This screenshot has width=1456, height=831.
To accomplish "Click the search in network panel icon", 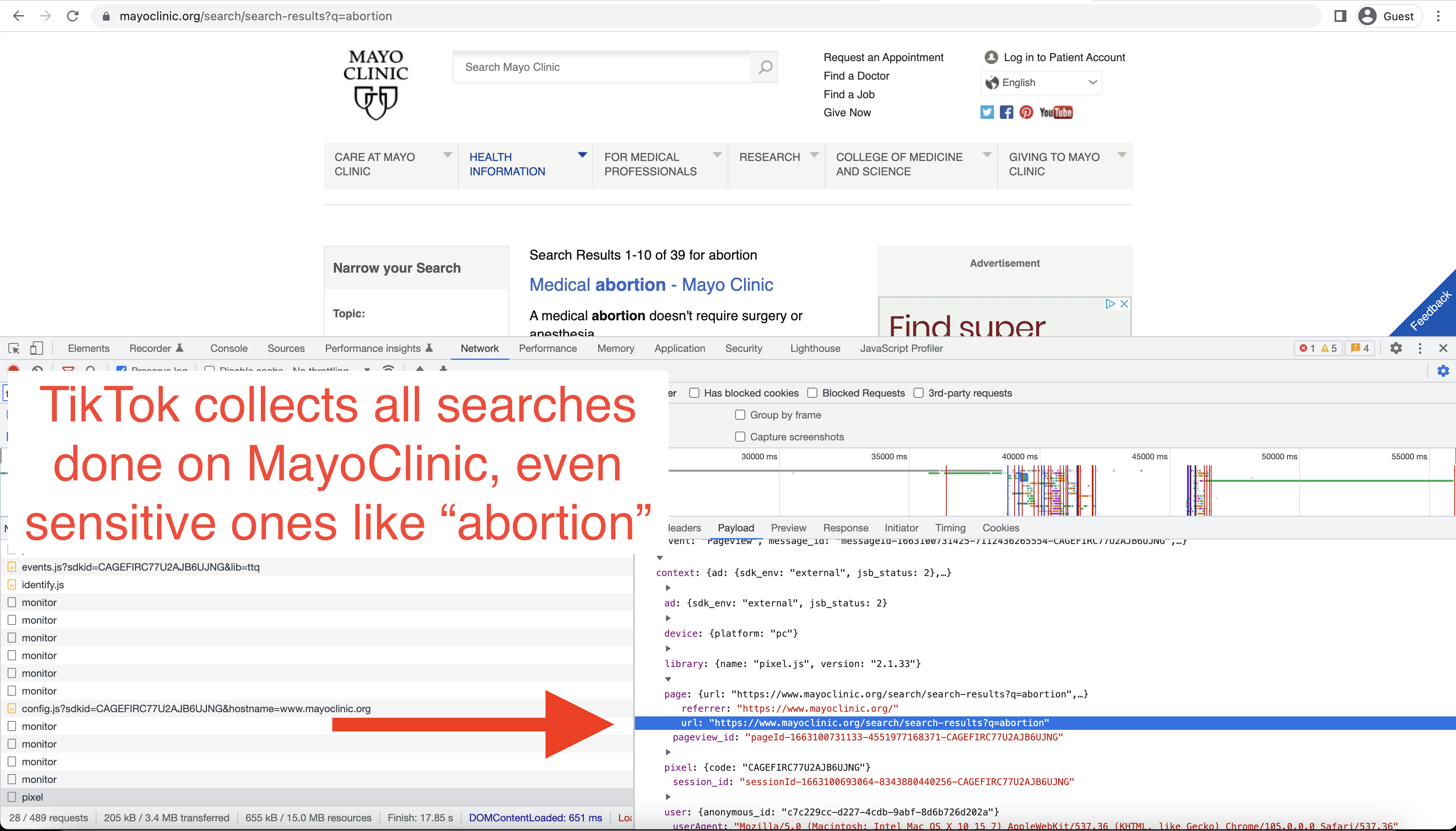I will click(x=91, y=370).
